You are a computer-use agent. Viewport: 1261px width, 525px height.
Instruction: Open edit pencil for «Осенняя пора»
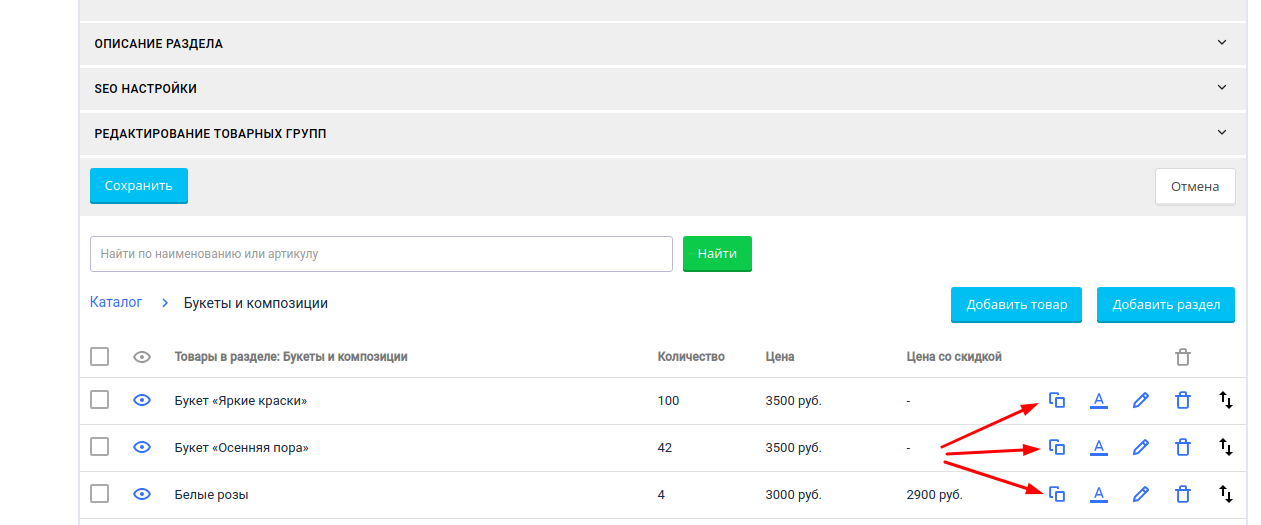pyautogui.click(x=1140, y=447)
